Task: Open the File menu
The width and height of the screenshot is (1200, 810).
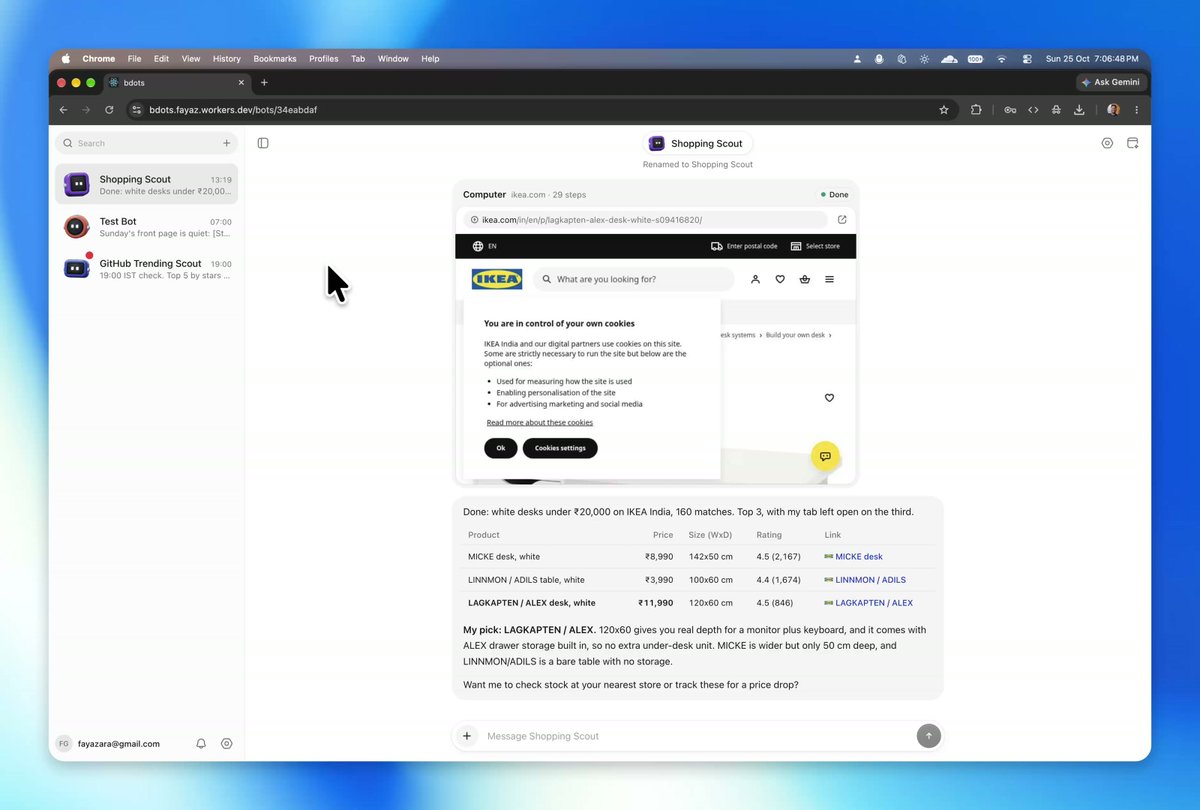Action: 134,59
